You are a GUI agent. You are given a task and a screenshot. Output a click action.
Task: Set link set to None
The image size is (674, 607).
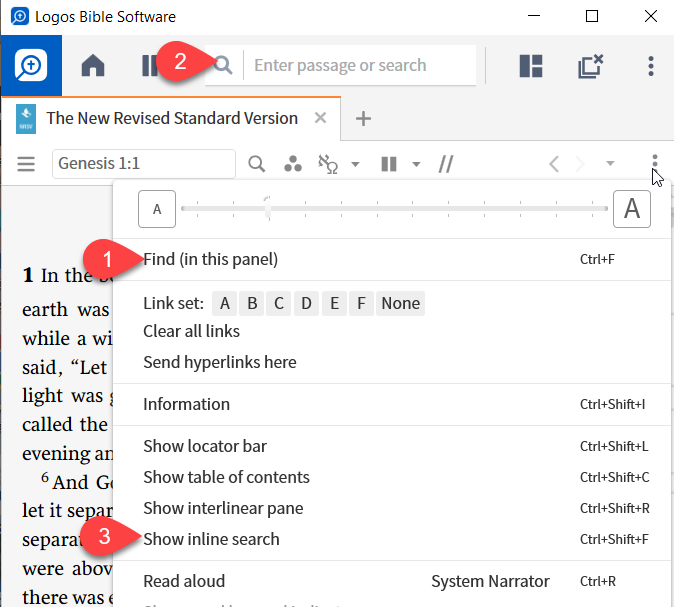point(401,304)
